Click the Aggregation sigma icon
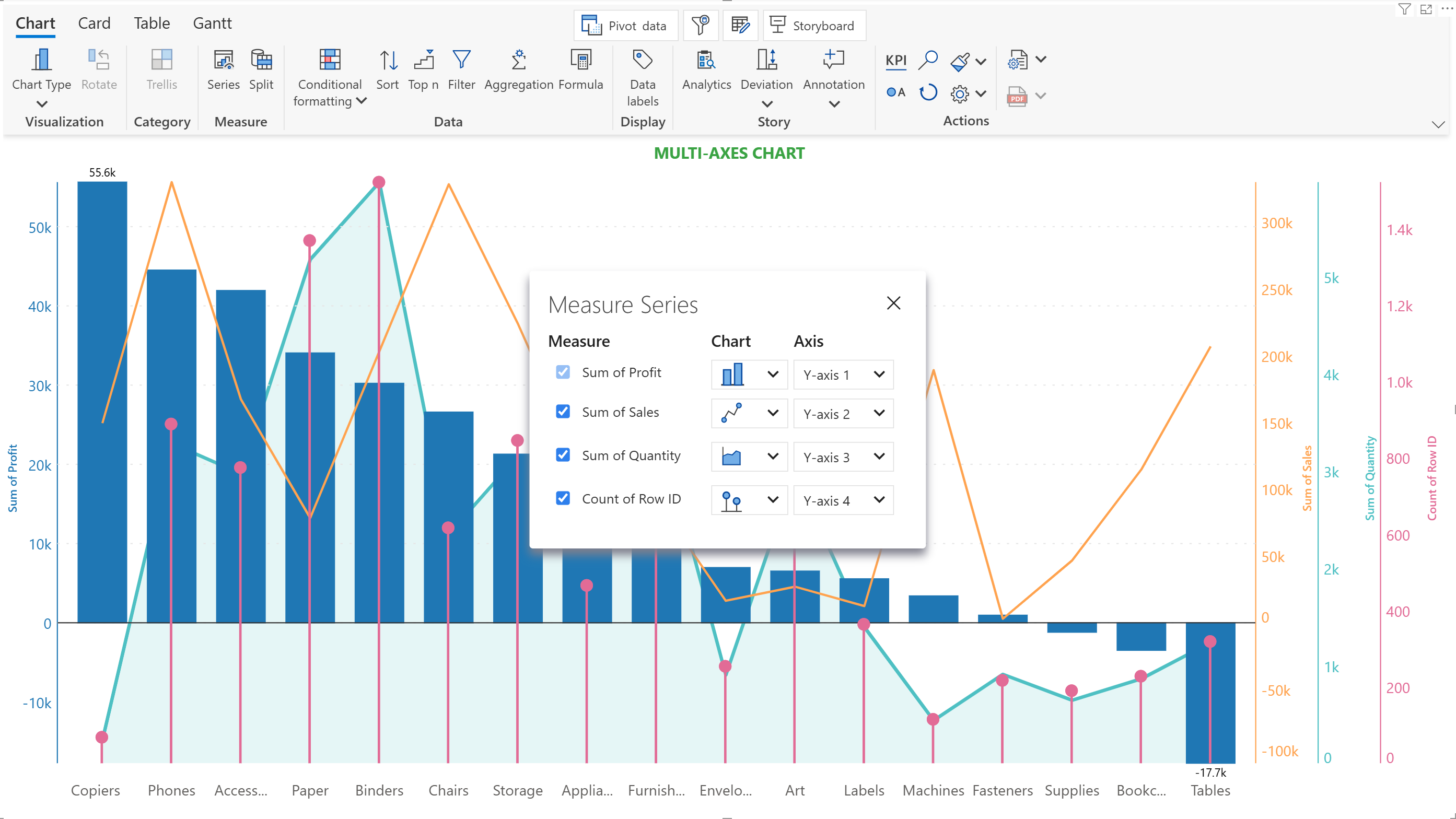Viewport: 1456px width, 819px height. pos(518,61)
